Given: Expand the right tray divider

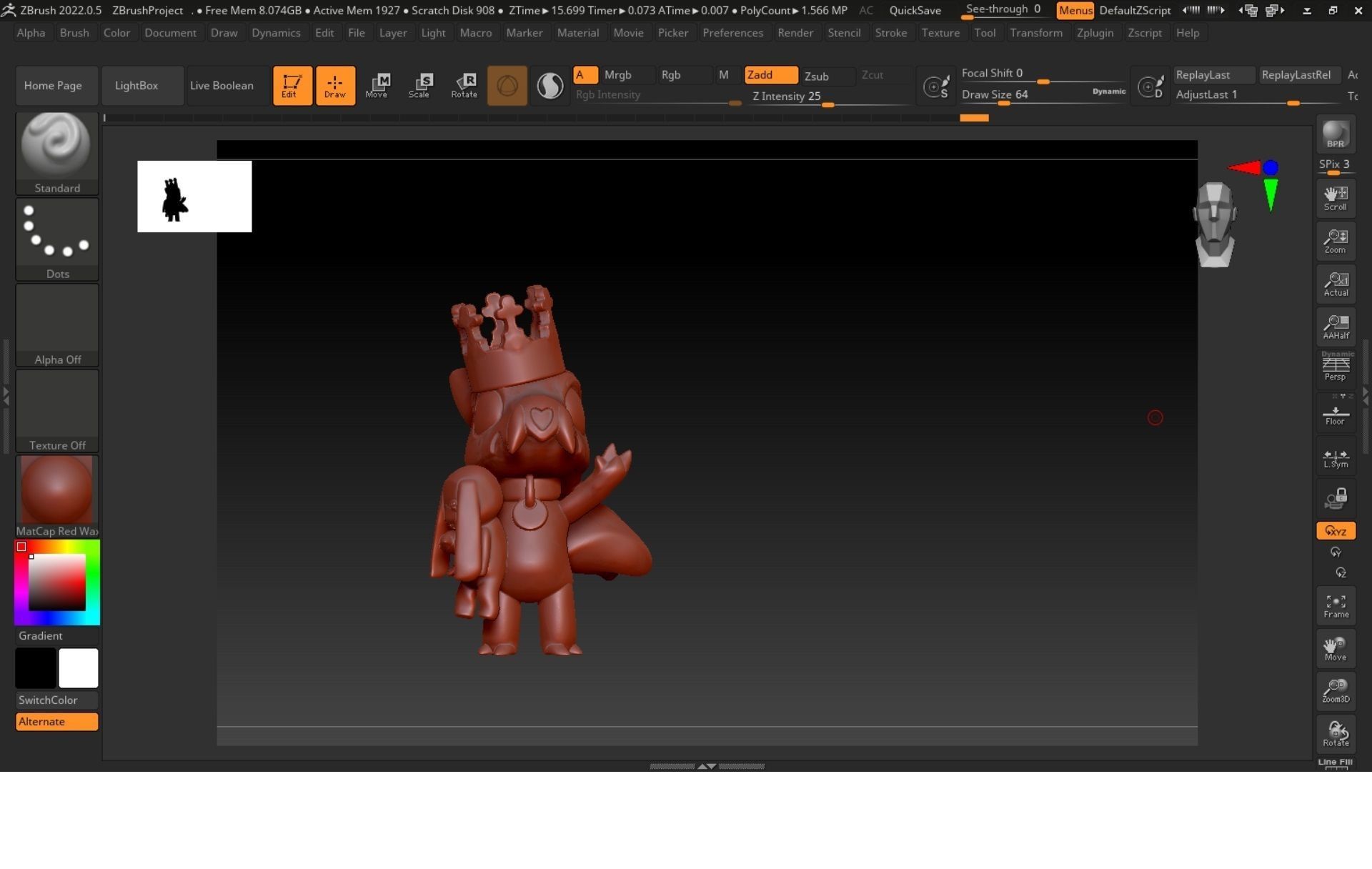Looking at the screenshot, I should pyautogui.click(x=1366, y=395).
